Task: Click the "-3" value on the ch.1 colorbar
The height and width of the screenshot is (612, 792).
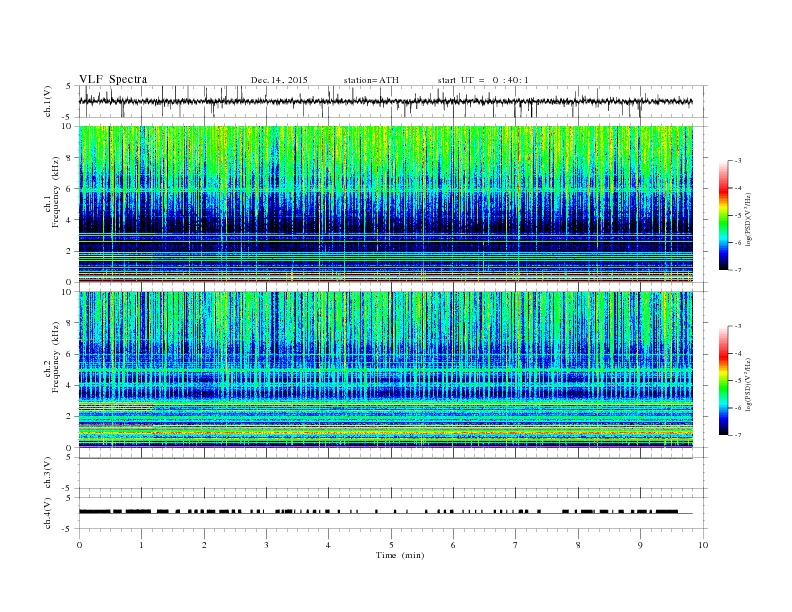Action: tap(738, 161)
